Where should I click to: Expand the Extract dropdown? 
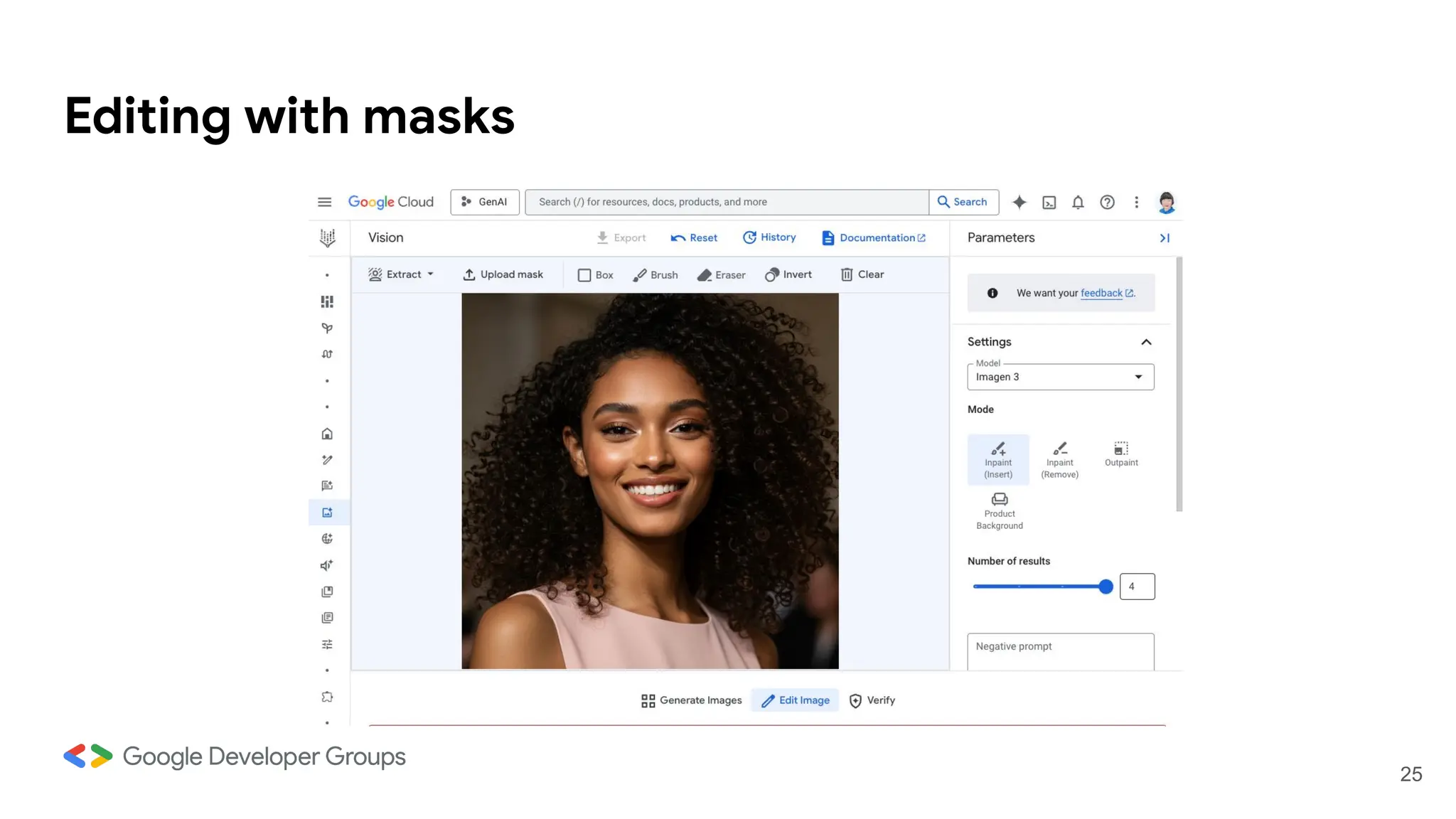tap(401, 274)
